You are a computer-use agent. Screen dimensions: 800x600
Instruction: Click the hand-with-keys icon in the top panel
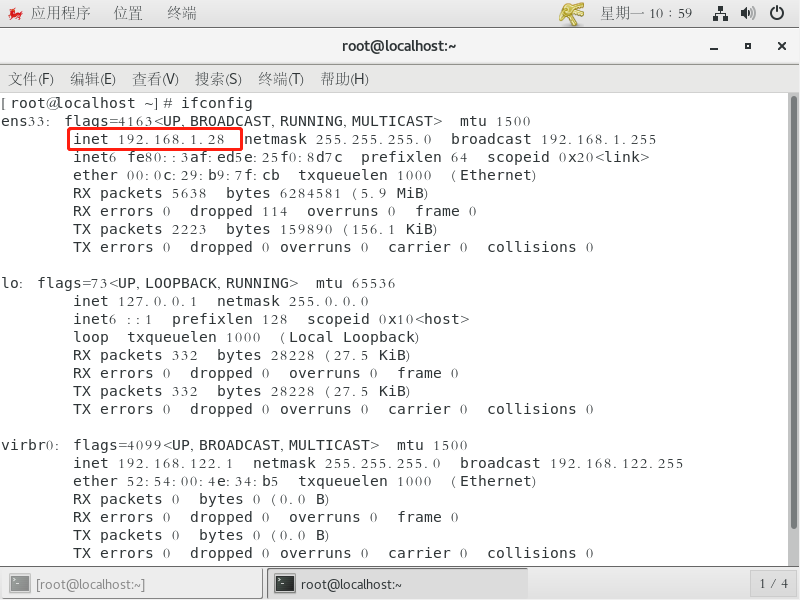click(571, 13)
